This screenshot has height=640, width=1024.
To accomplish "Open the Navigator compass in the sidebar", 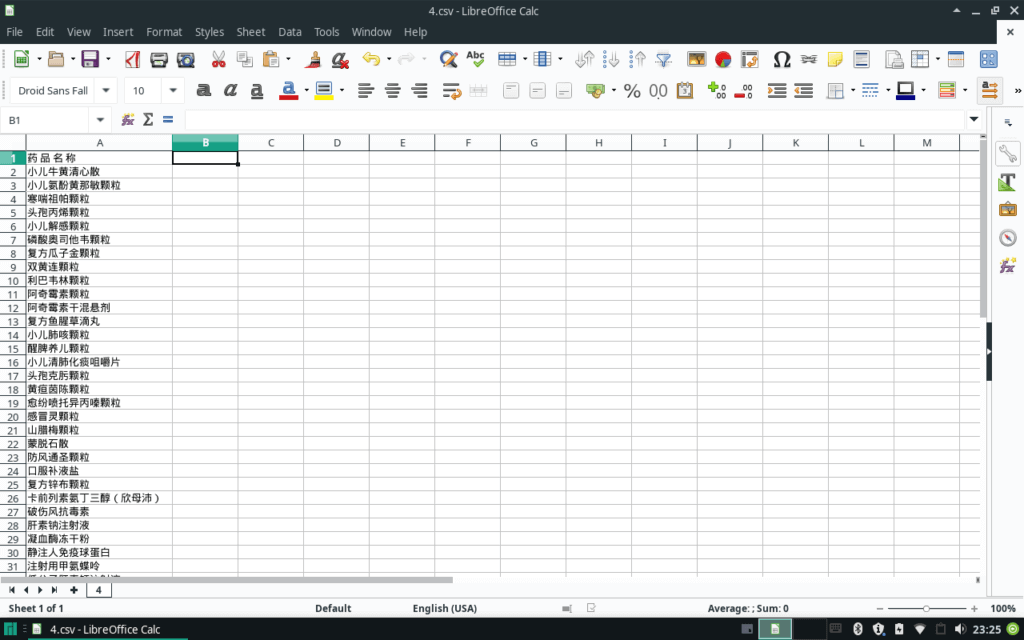I will tap(1007, 237).
